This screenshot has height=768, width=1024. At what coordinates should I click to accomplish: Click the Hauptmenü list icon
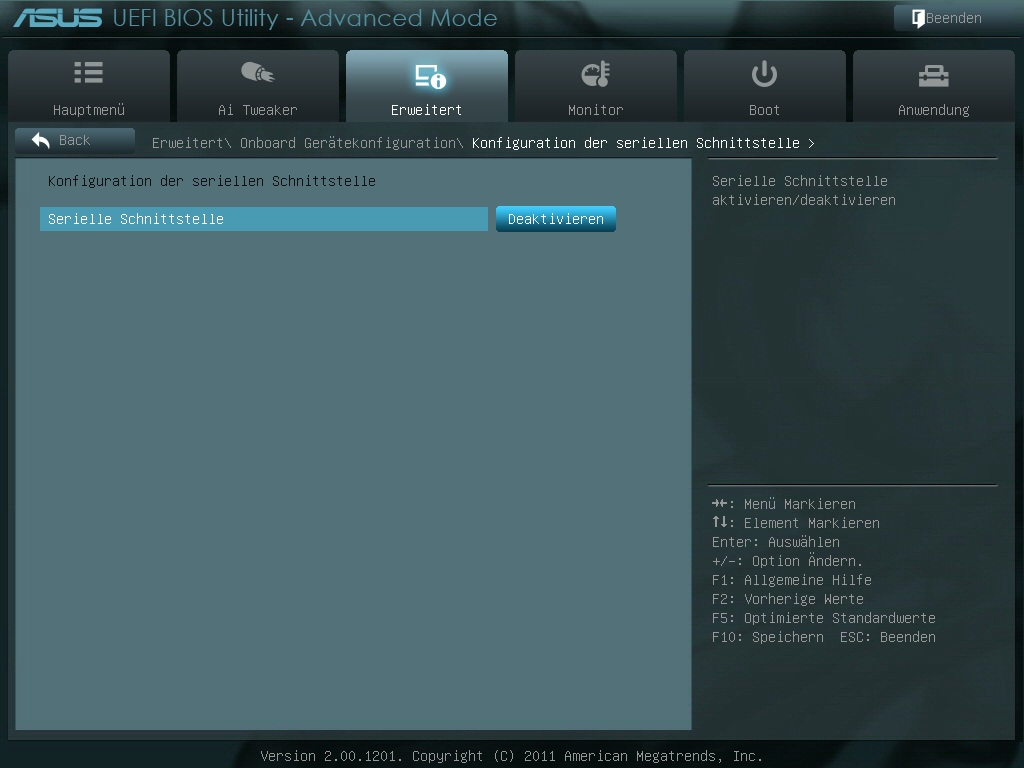coord(89,72)
